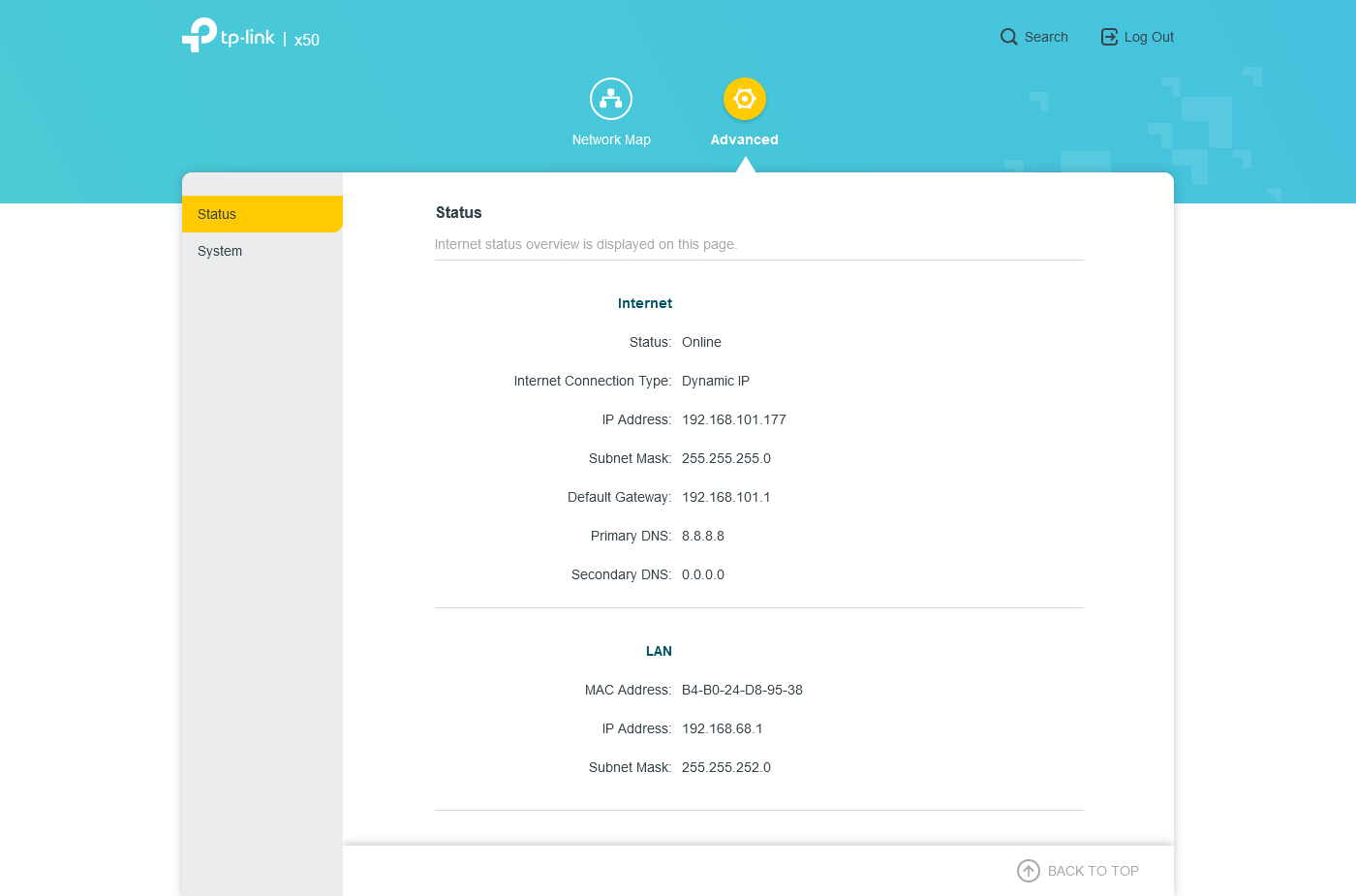Click the LAN section heading
Viewport: 1356px width, 896px height.
tap(659, 651)
